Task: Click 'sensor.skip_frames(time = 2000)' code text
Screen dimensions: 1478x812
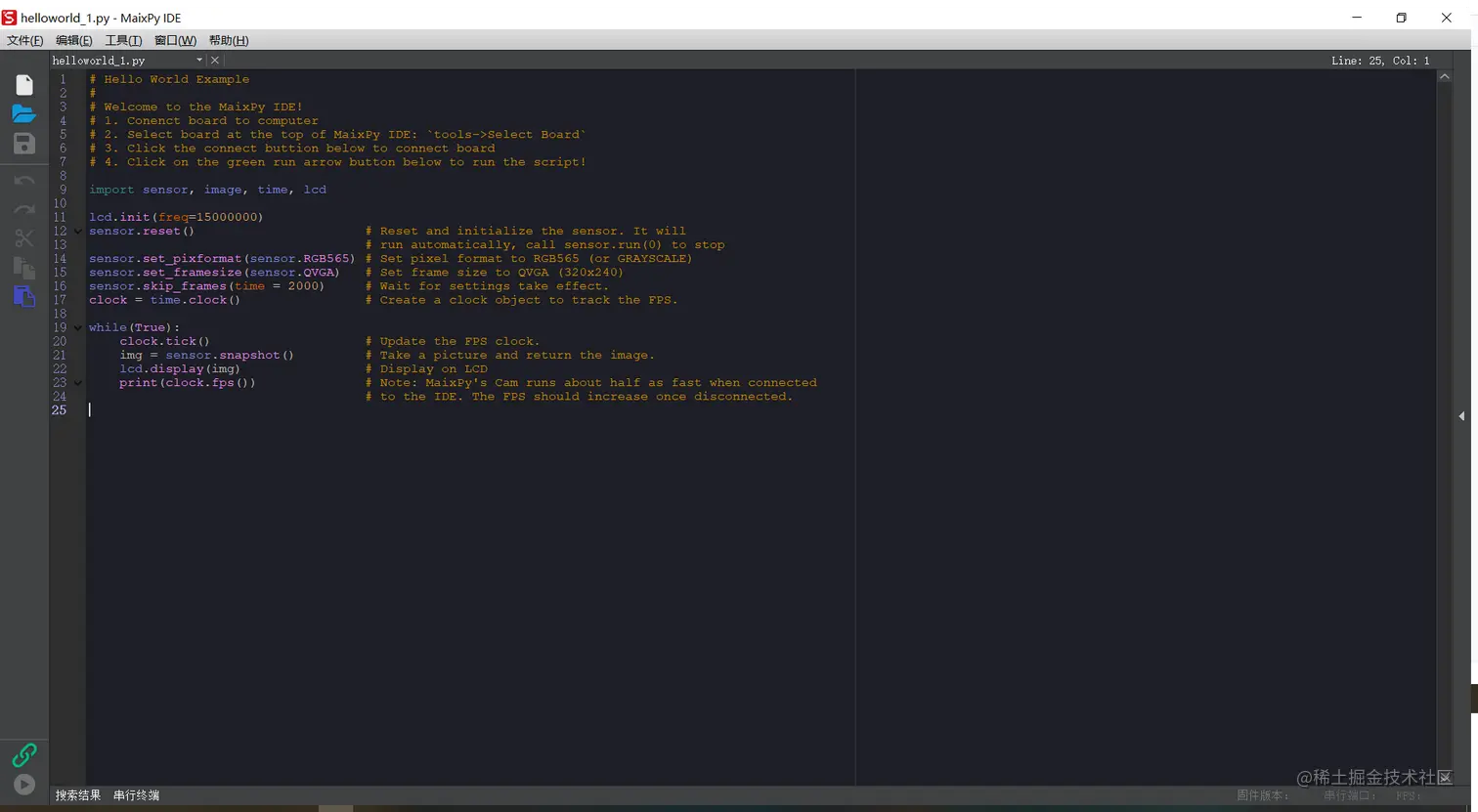Action: 206,286
